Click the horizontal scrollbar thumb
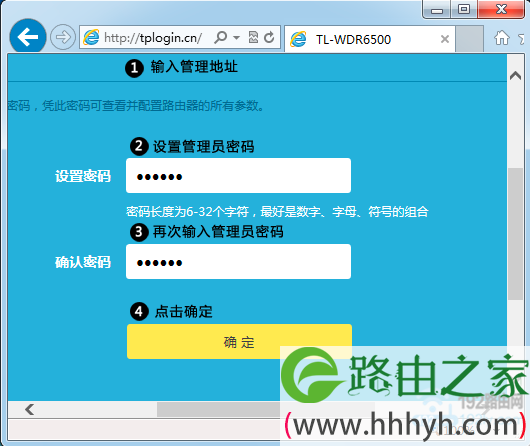 219,409
